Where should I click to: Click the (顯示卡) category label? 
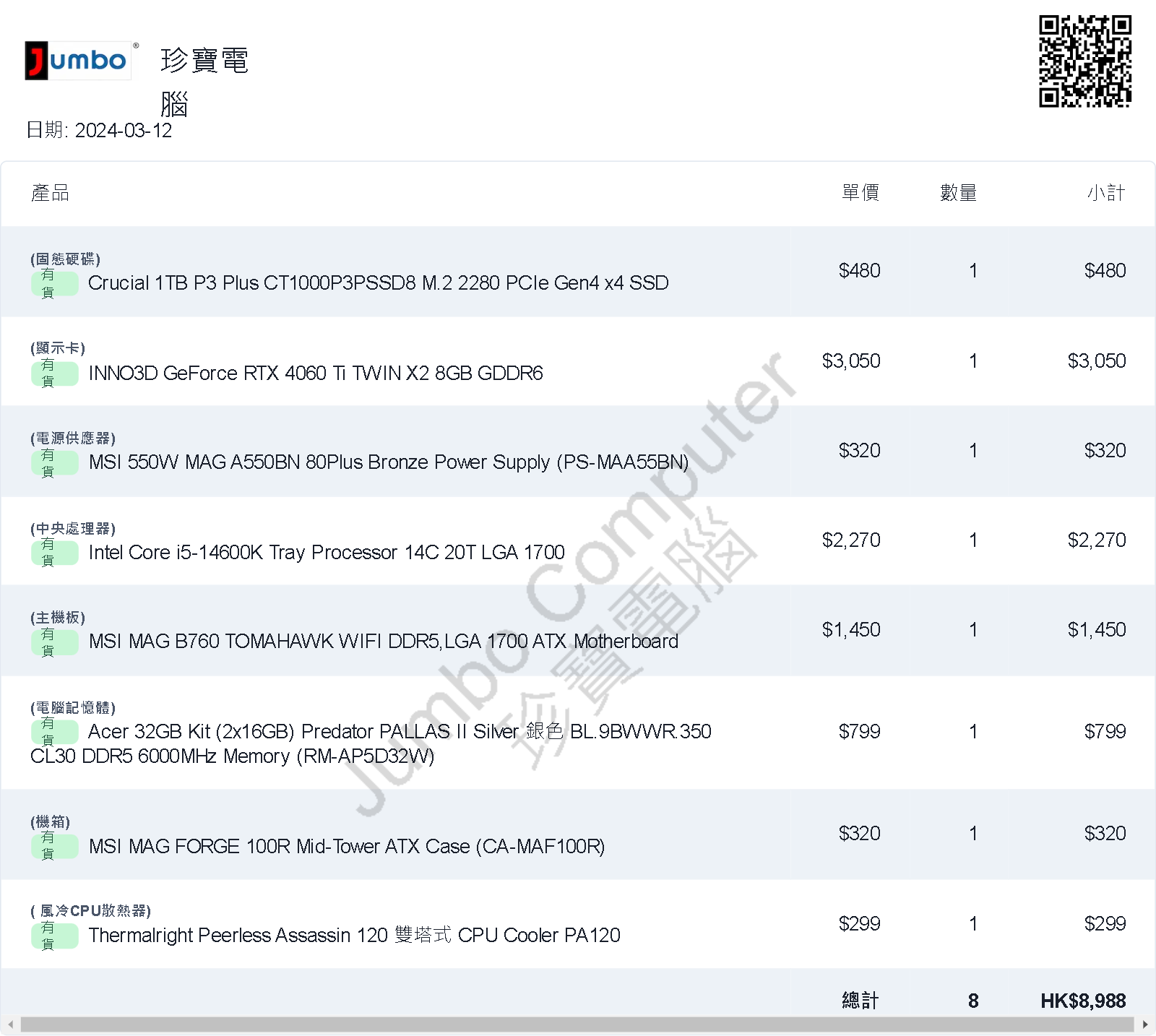(58, 348)
